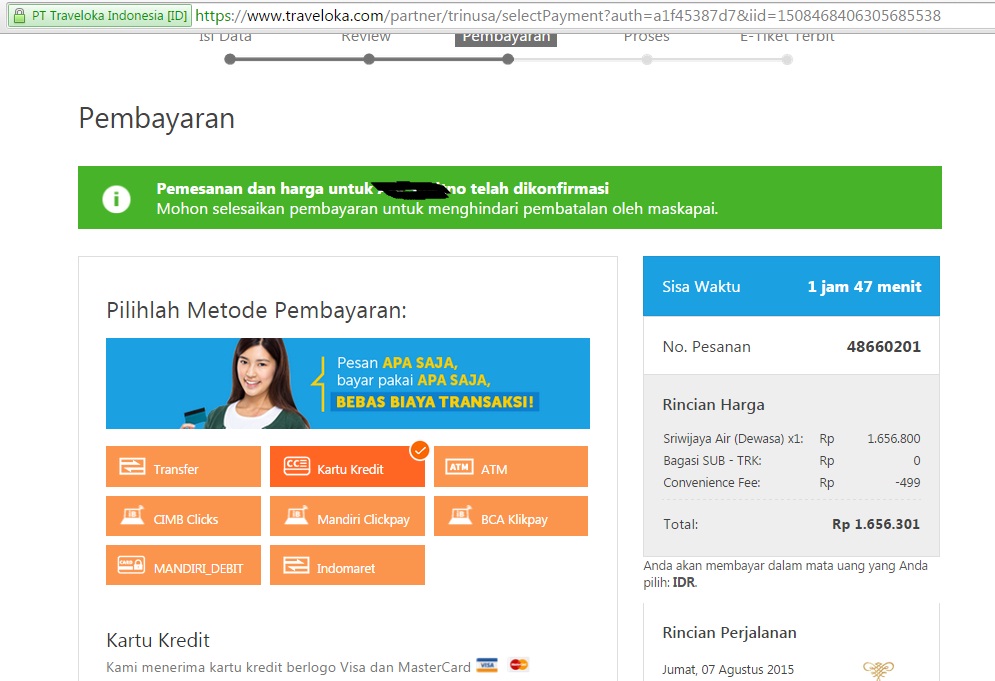Viewport: 995px width, 681px height.
Task: Click the Bagasi SUB - TRK row
Action: [791, 461]
